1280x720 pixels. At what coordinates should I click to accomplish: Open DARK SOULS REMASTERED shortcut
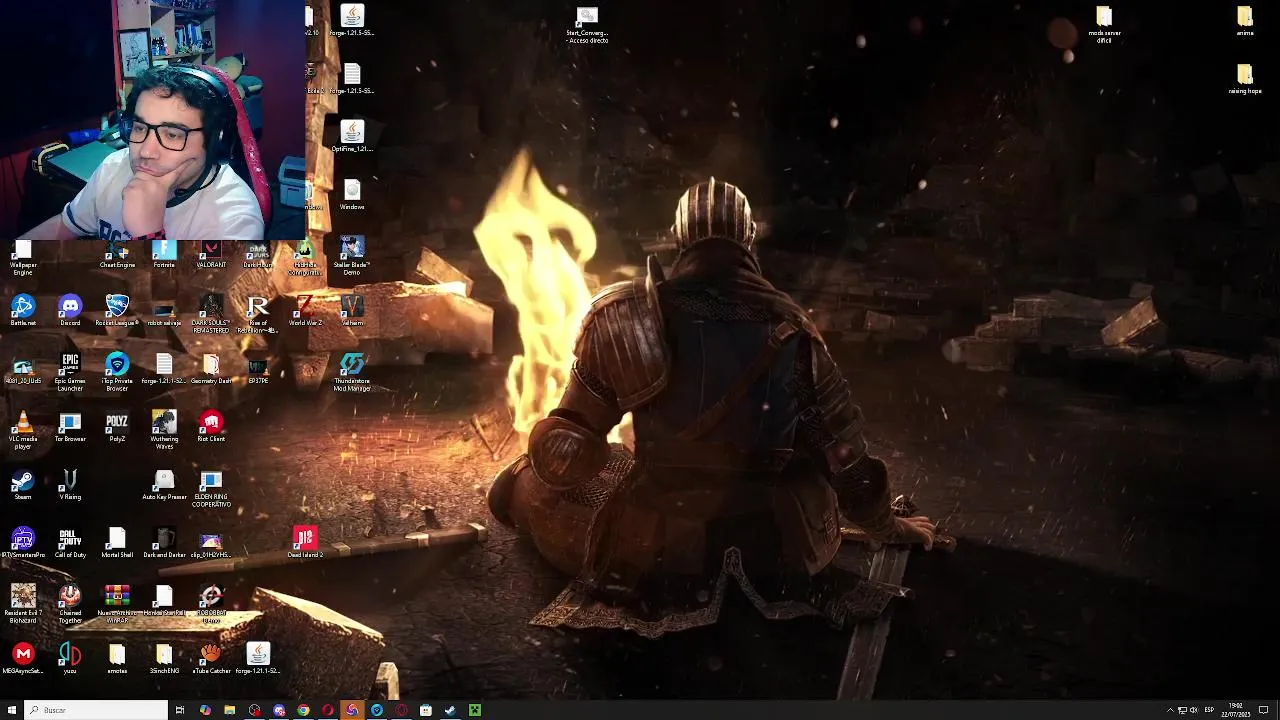[x=211, y=314]
